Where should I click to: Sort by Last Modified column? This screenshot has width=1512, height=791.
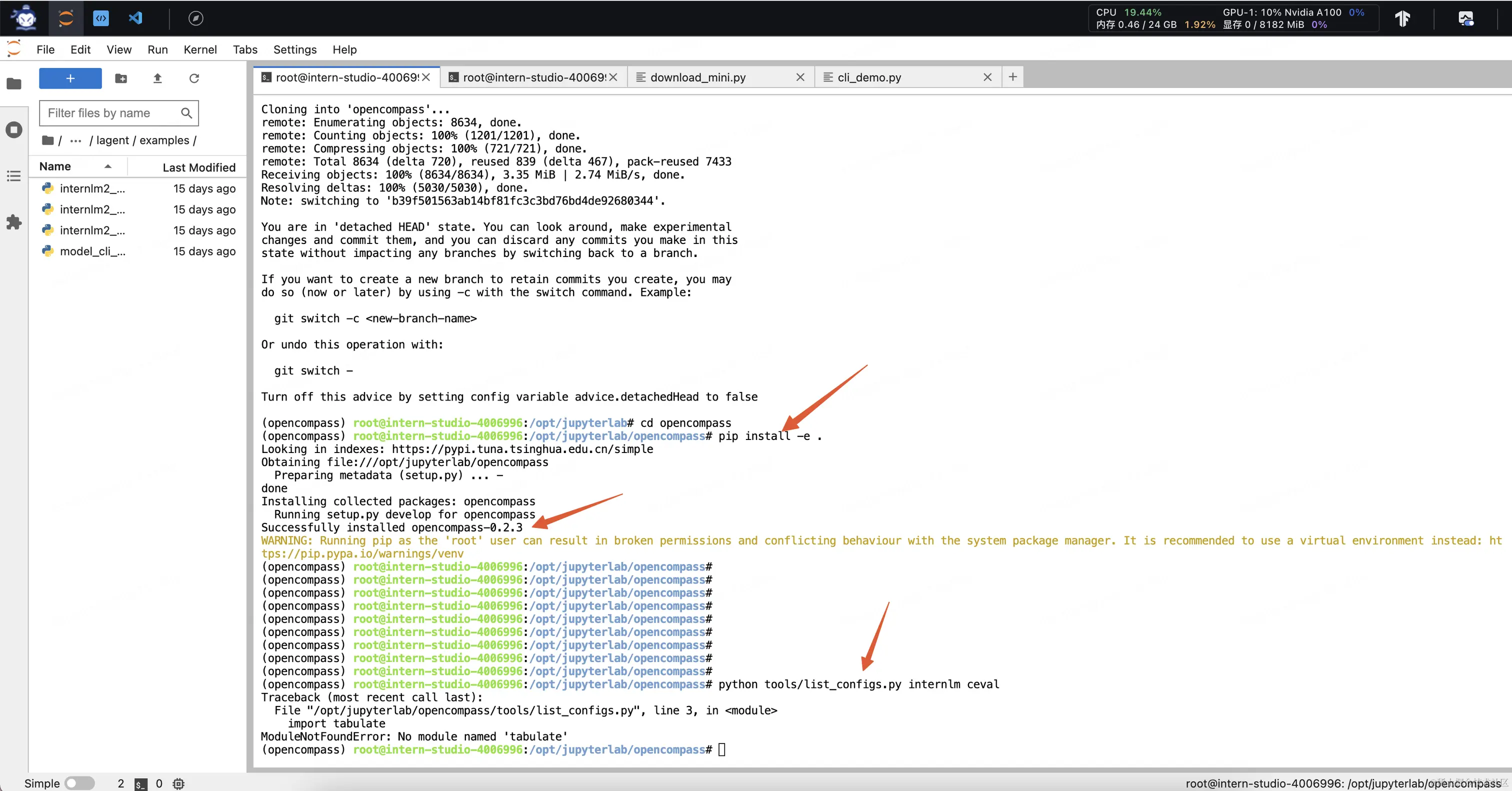point(198,167)
